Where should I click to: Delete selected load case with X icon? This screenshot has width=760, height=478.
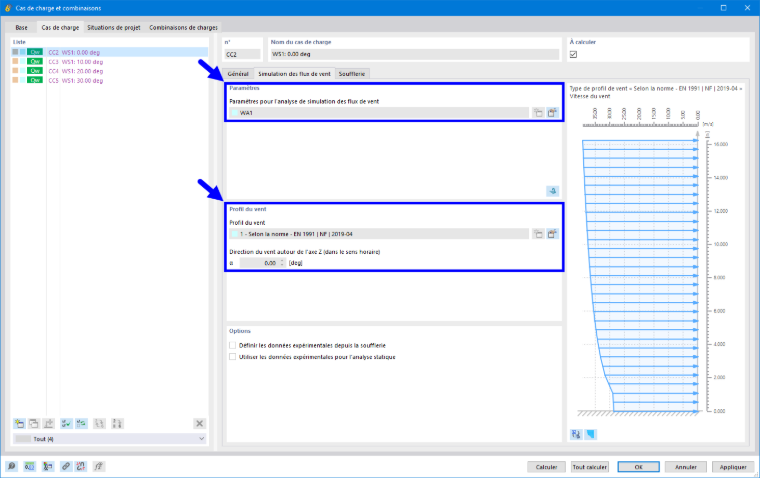click(x=199, y=424)
